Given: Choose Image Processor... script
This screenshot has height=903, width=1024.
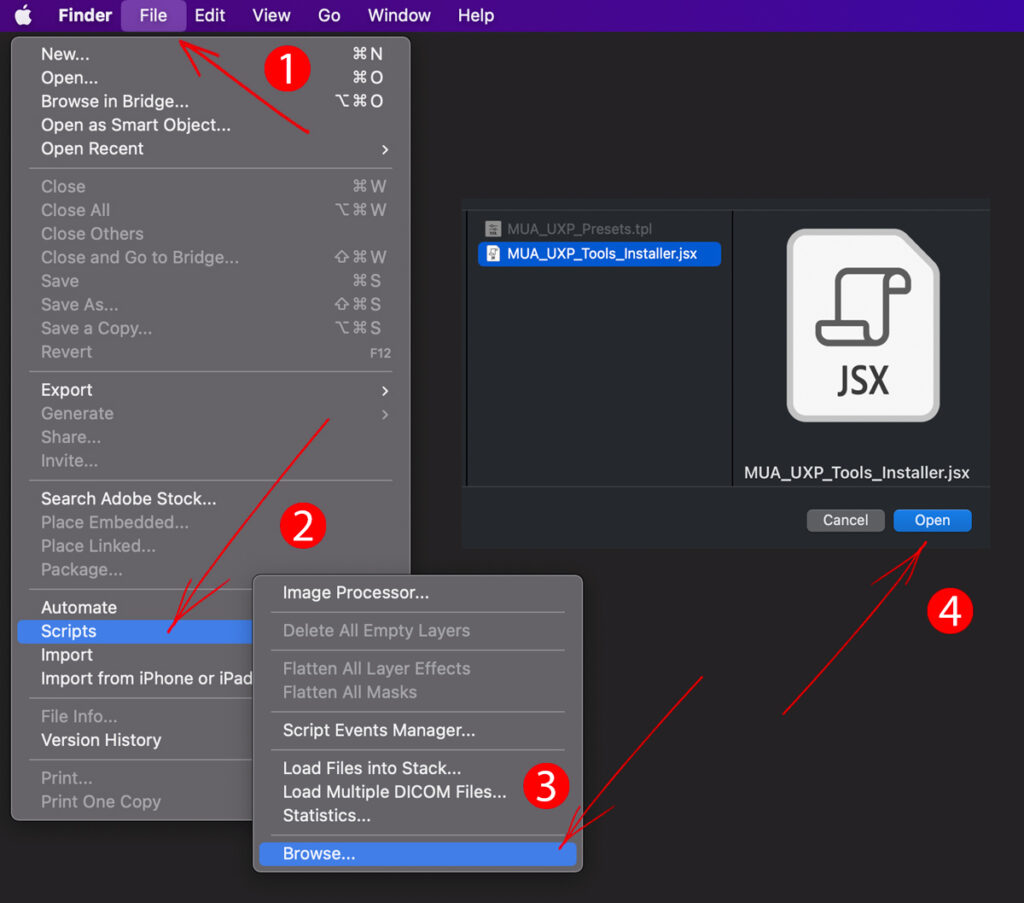Looking at the screenshot, I should click(x=418, y=592).
